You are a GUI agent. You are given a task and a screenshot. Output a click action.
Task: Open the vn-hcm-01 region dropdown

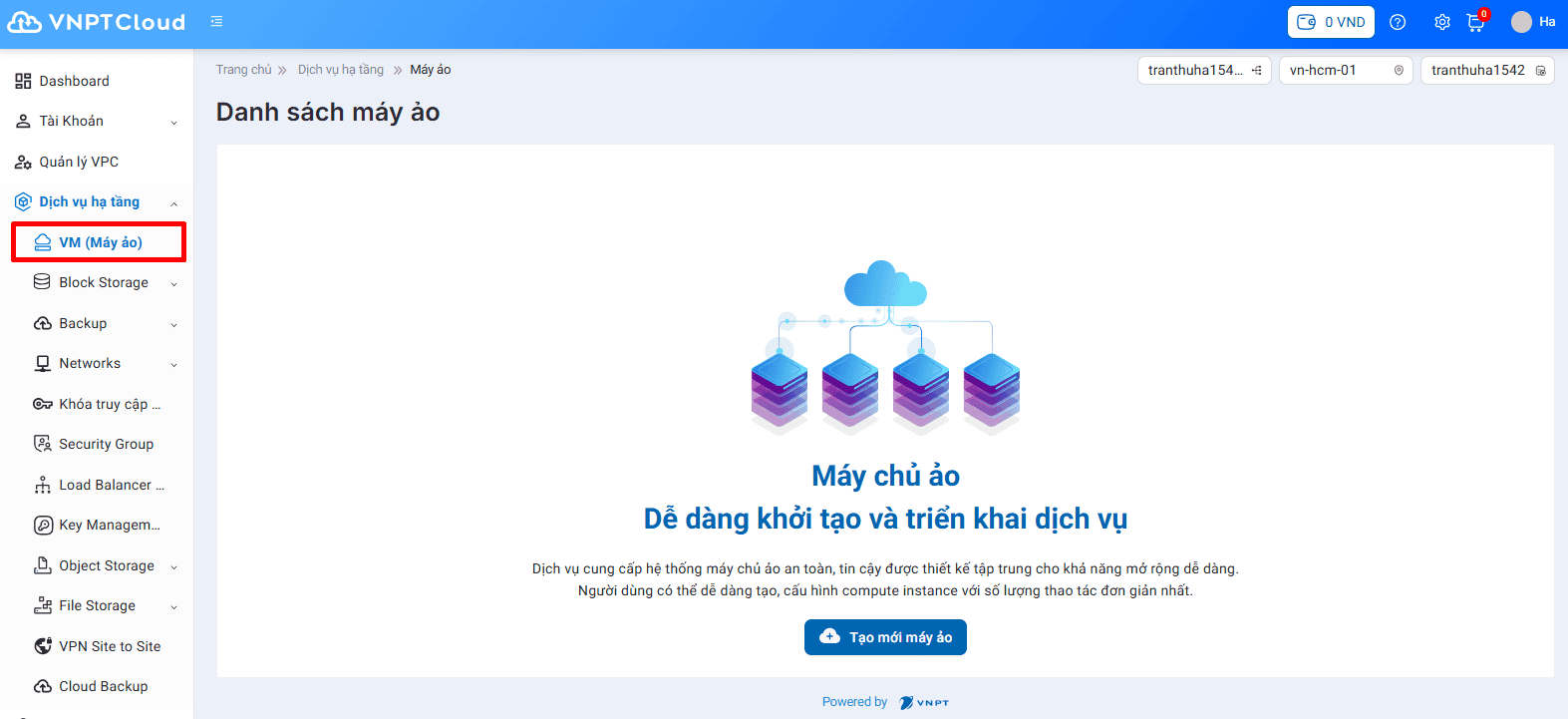pos(1346,70)
